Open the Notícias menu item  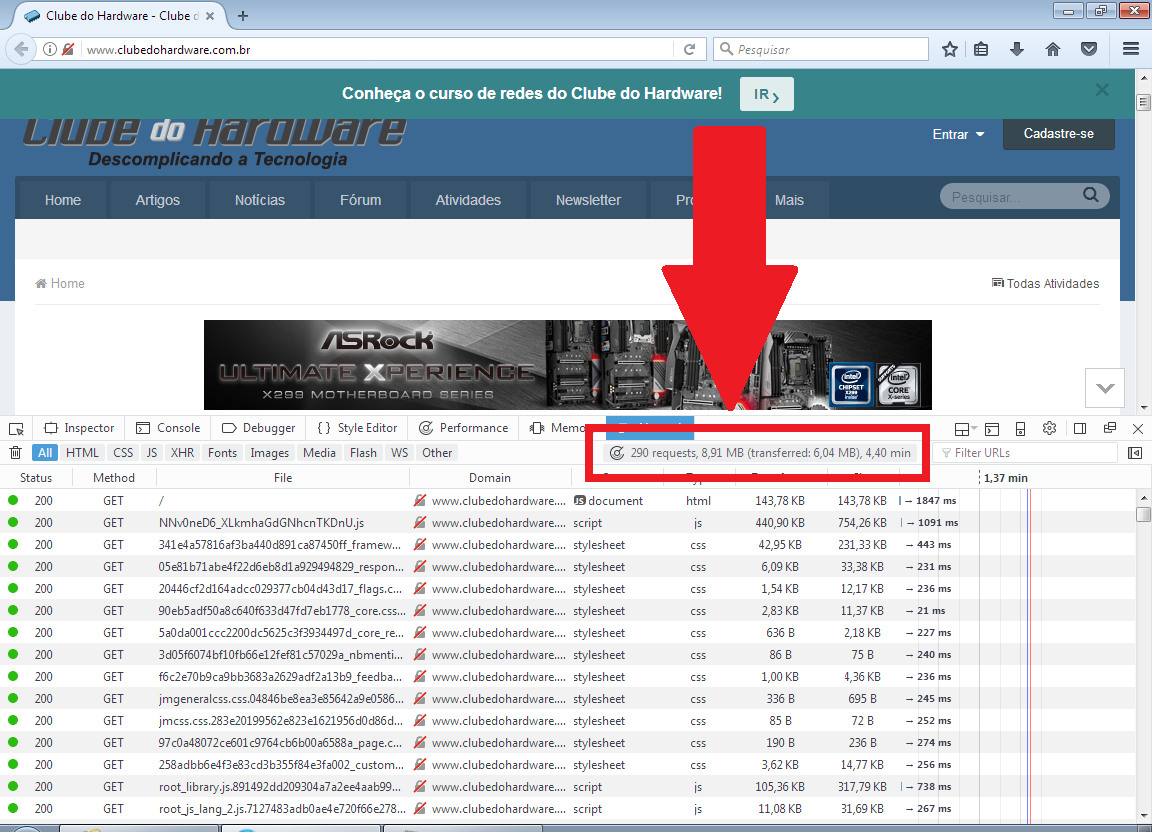click(259, 200)
